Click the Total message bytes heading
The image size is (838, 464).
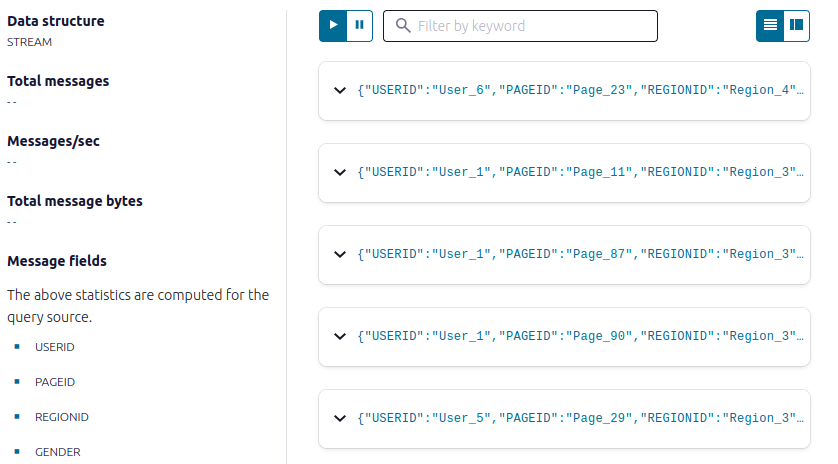pyautogui.click(x=75, y=201)
